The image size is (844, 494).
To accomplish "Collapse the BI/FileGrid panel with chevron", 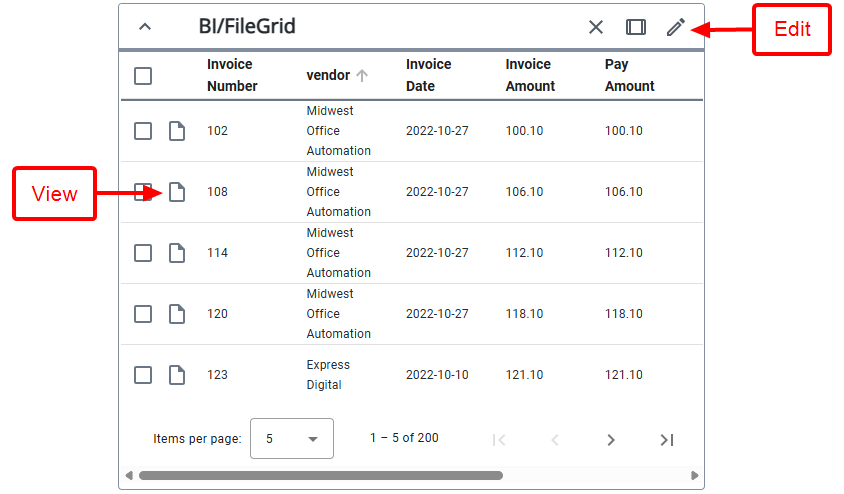I will (x=145, y=27).
